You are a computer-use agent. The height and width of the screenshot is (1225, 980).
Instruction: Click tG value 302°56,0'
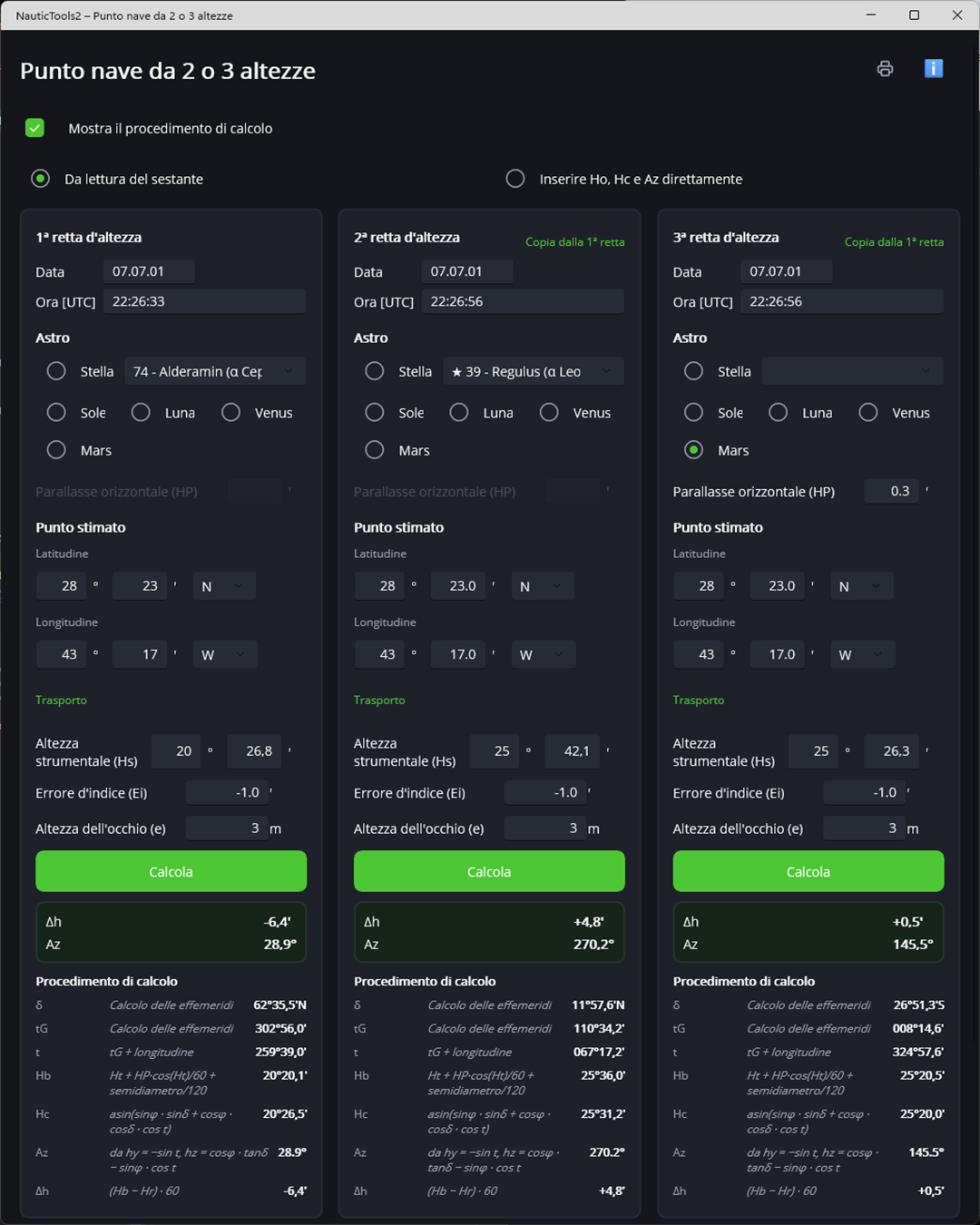point(280,1029)
